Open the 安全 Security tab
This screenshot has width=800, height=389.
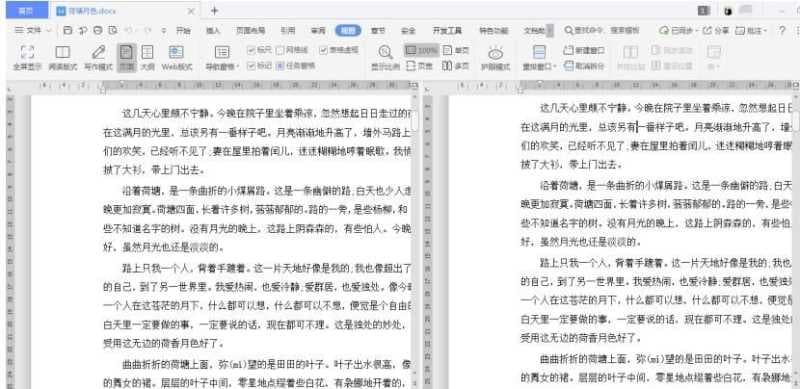click(408, 30)
